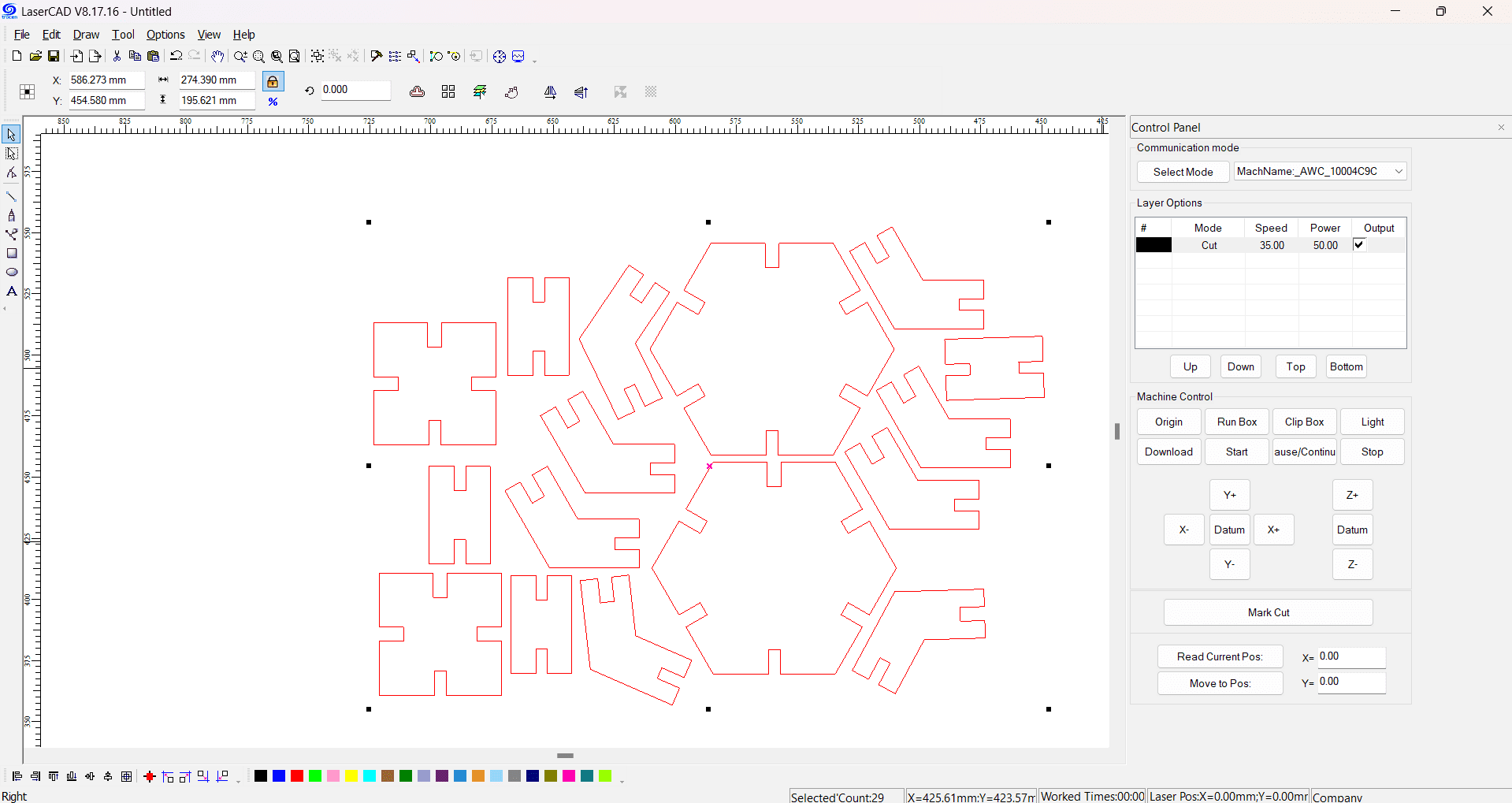This screenshot has width=1512, height=803.
Task: Click the reference point anchor grid
Action: tap(27, 91)
